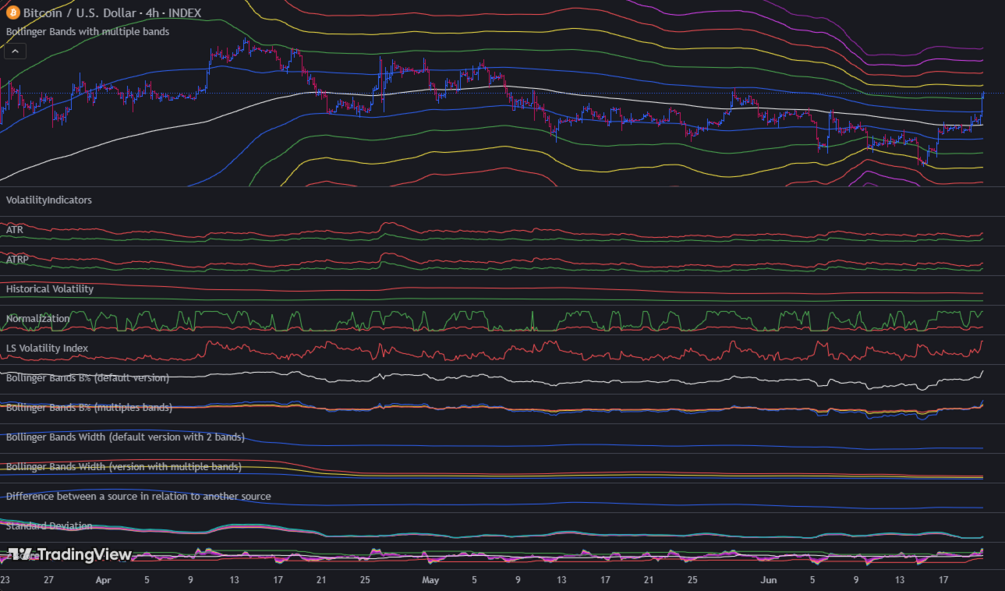Select the ATR indicator label
The width and height of the screenshot is (1005, 591).
click(15, 229)
